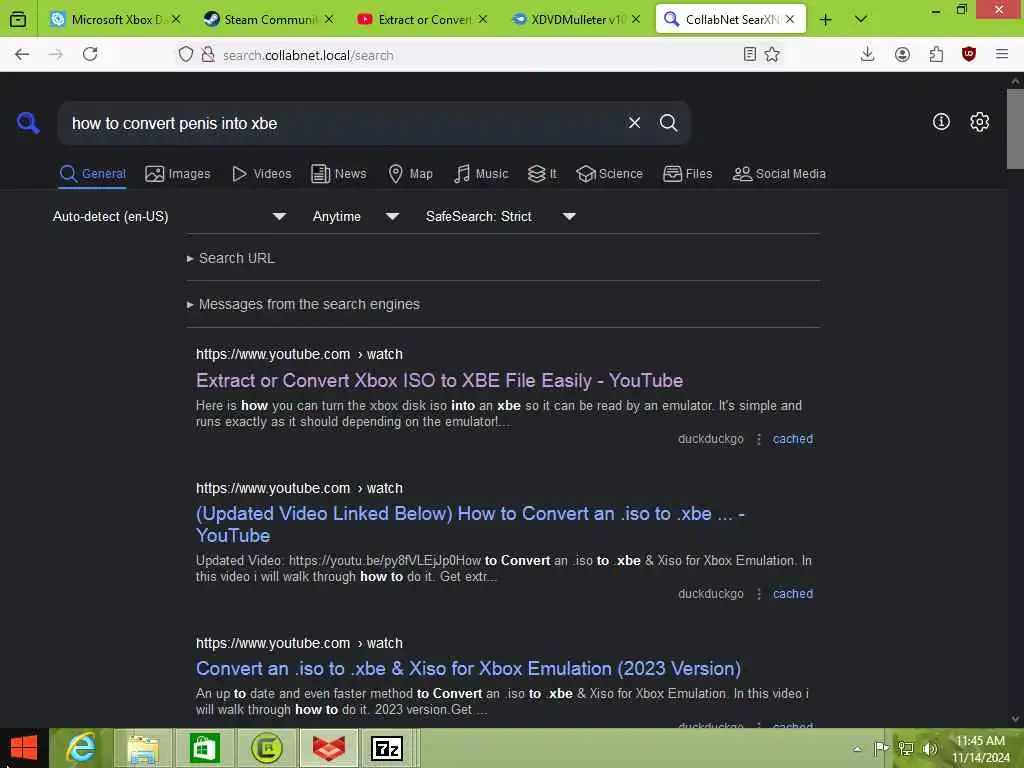Viewport: 1024px width, 768px height.
Task: Open the Firefox hamburger application menu
Action: (x=1002, y=54)
